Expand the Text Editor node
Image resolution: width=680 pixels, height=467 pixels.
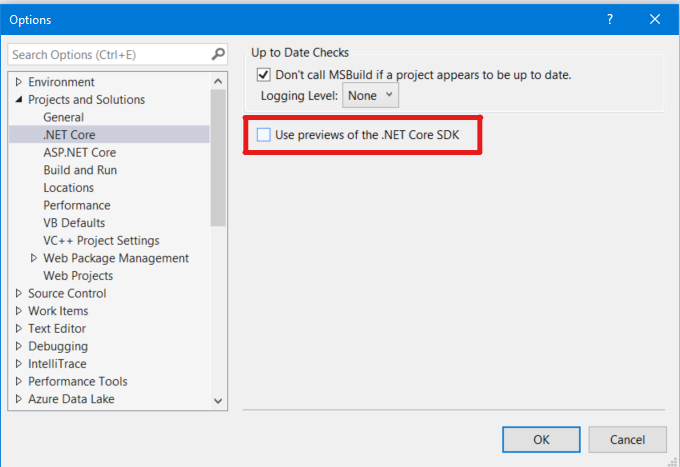click(x=18, y=328)
